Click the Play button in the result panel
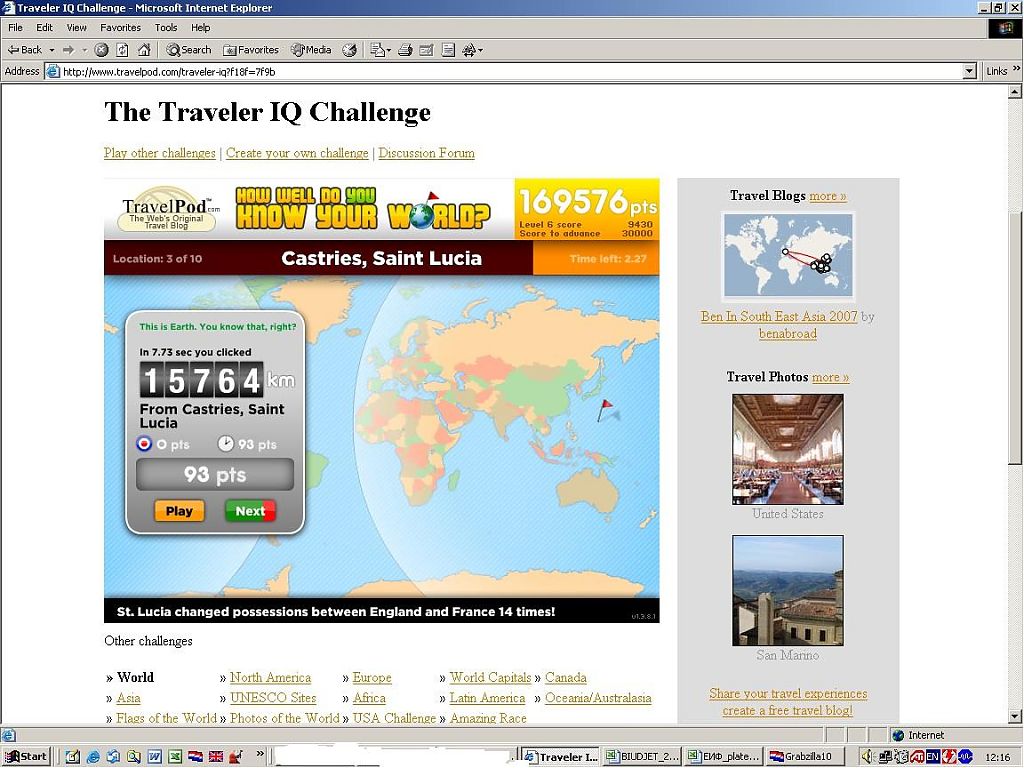Screen dimensions: 1024x768 pos(179,511)
